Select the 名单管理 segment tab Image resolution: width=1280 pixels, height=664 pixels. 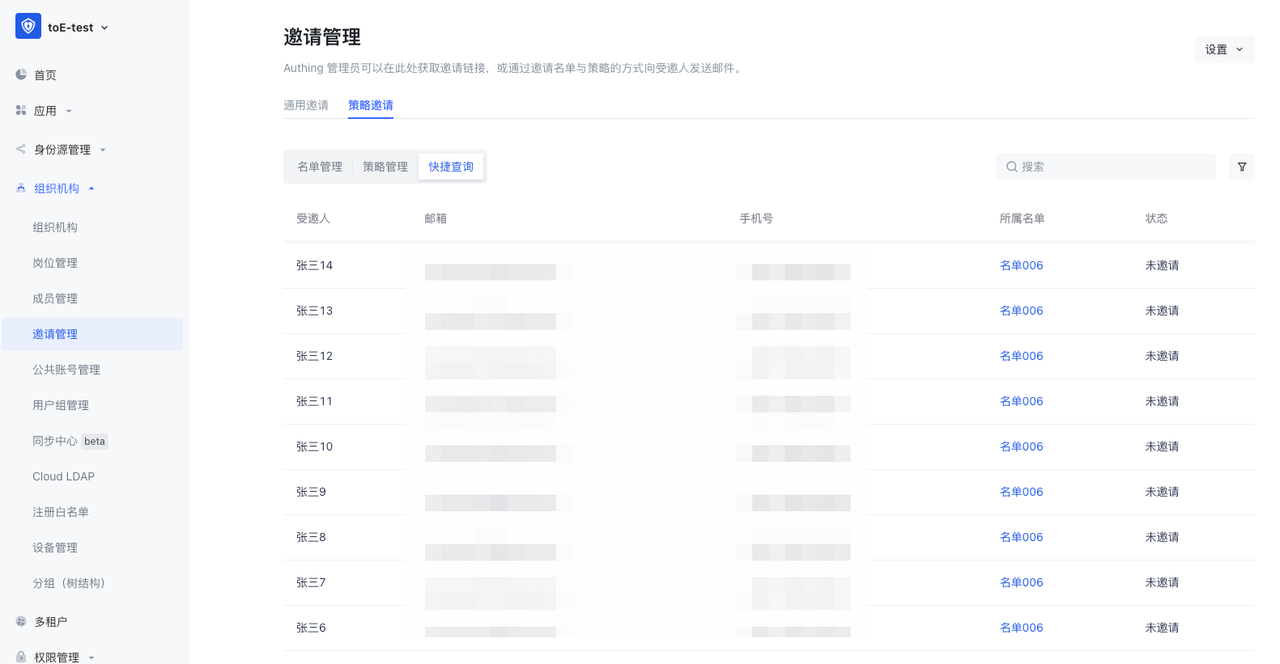pos(319,167)
